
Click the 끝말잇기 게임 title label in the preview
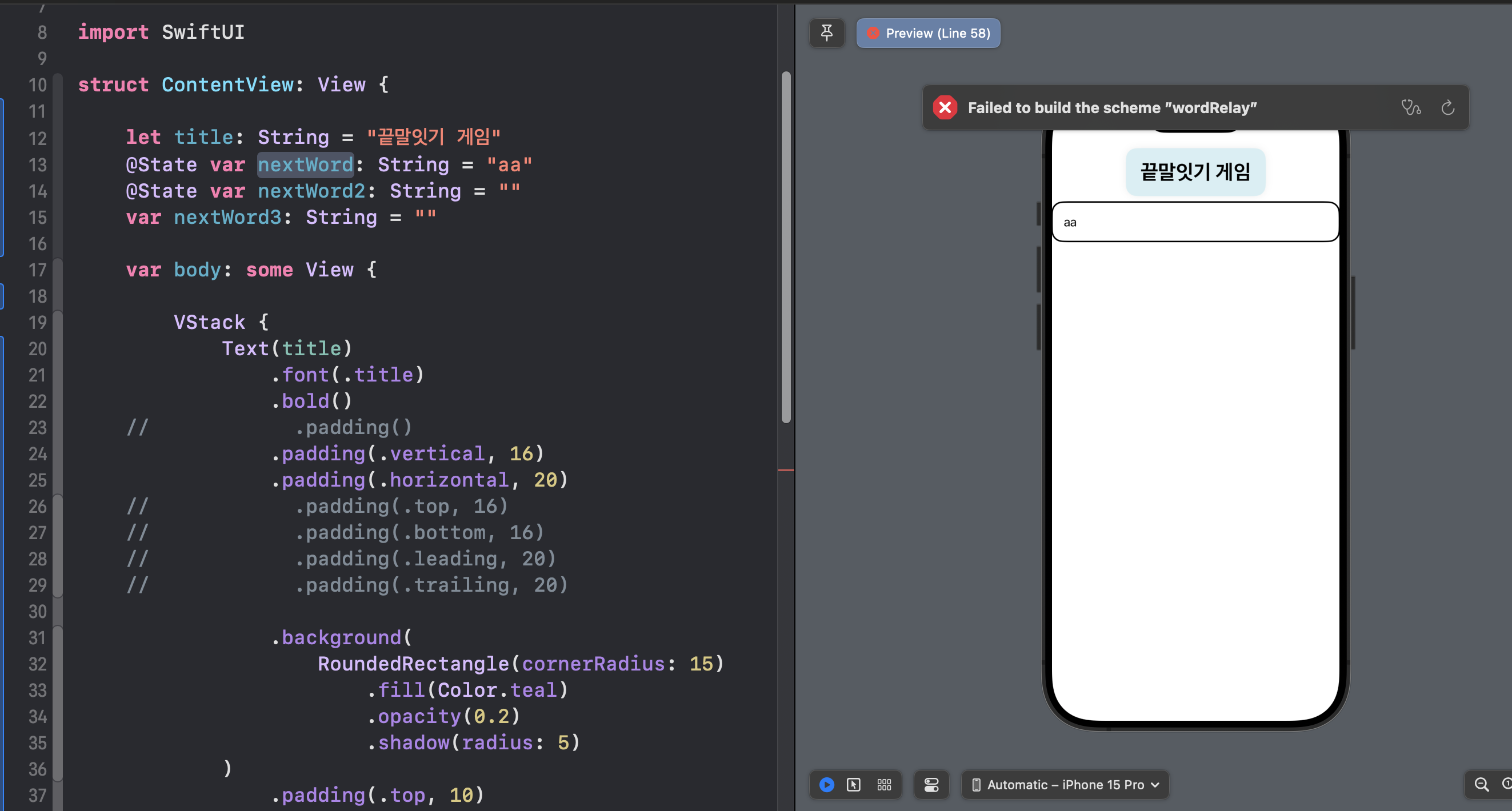pyautogui.click(x=1195, y=172)
